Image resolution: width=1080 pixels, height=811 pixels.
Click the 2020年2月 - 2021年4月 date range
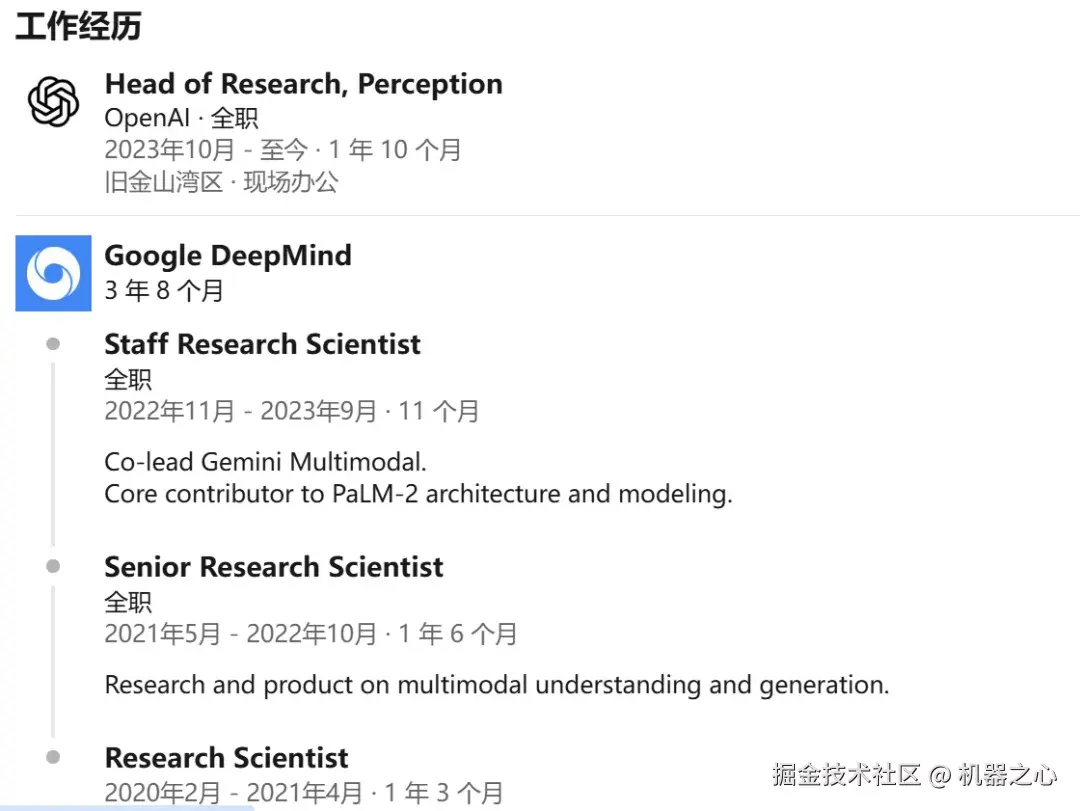tap(304, 791)
